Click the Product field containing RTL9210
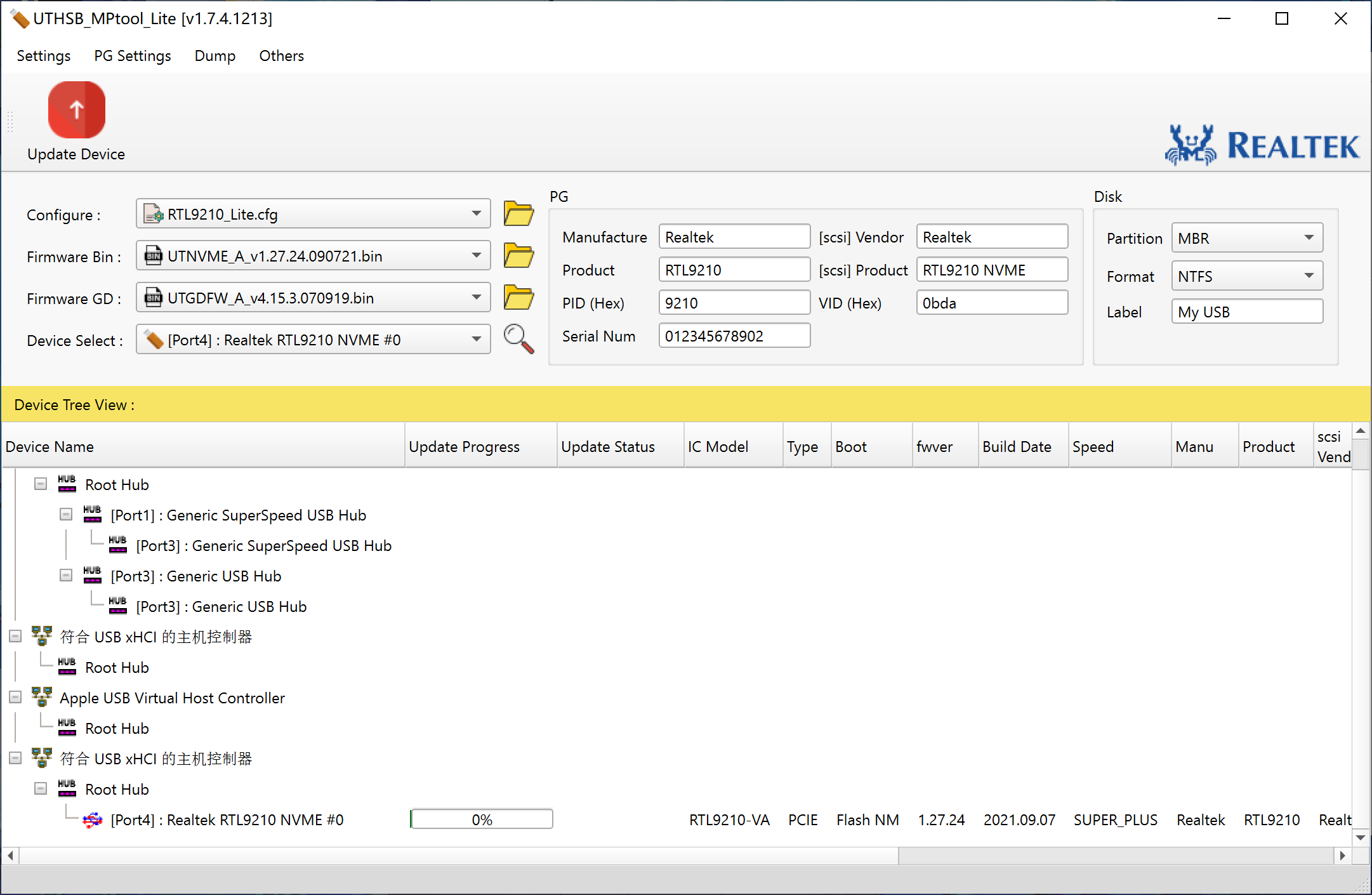 coord(734,270)
